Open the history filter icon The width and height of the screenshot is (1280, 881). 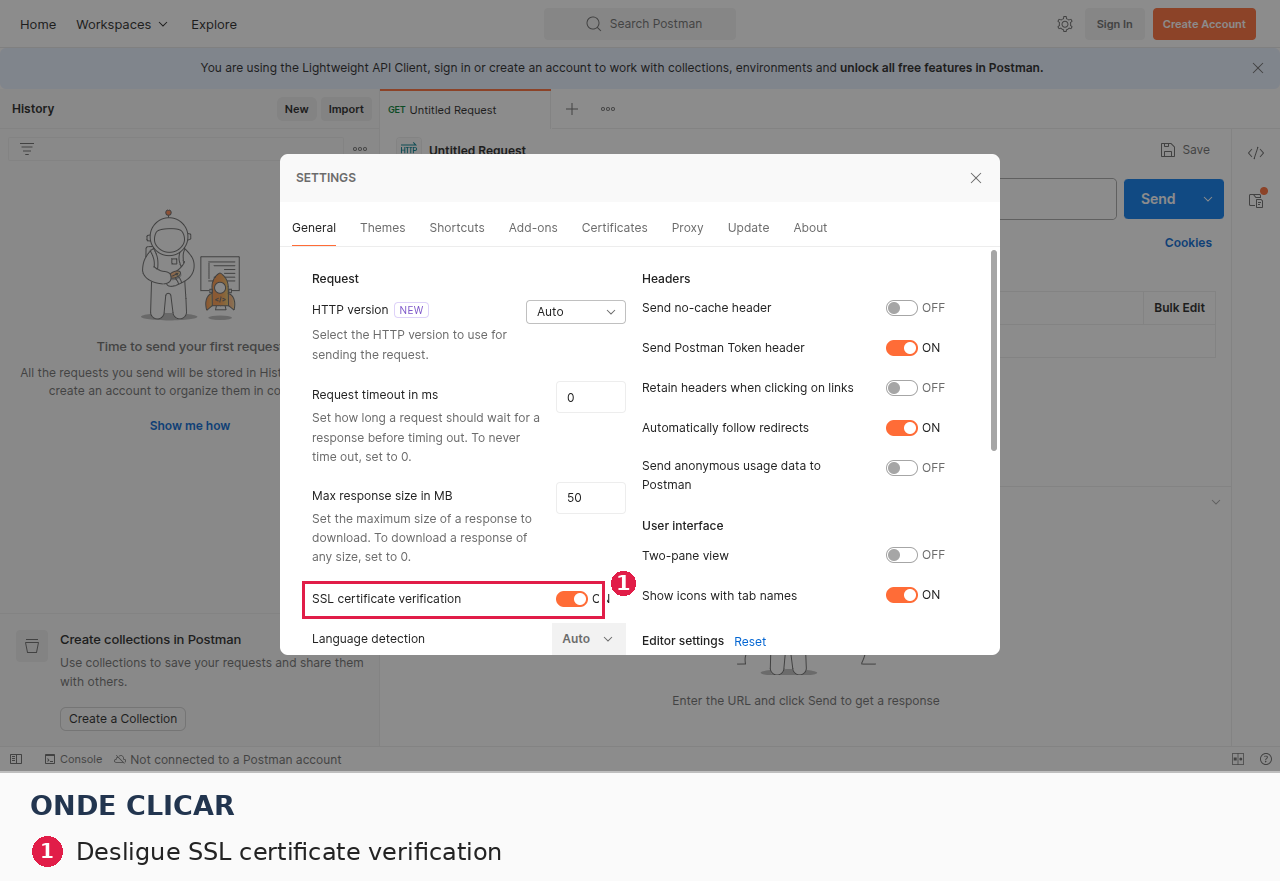[x=27, y=149]
